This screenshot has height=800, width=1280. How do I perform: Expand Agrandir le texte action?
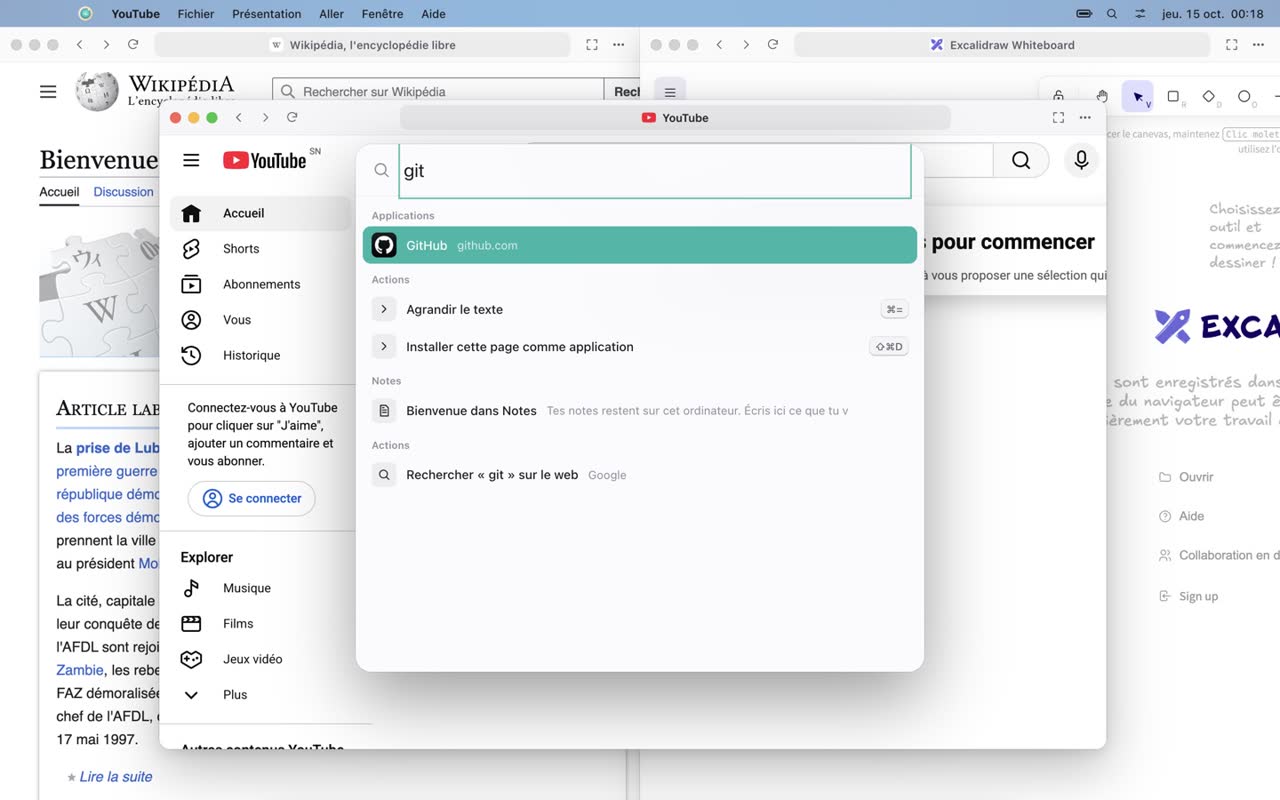point(640,309)
